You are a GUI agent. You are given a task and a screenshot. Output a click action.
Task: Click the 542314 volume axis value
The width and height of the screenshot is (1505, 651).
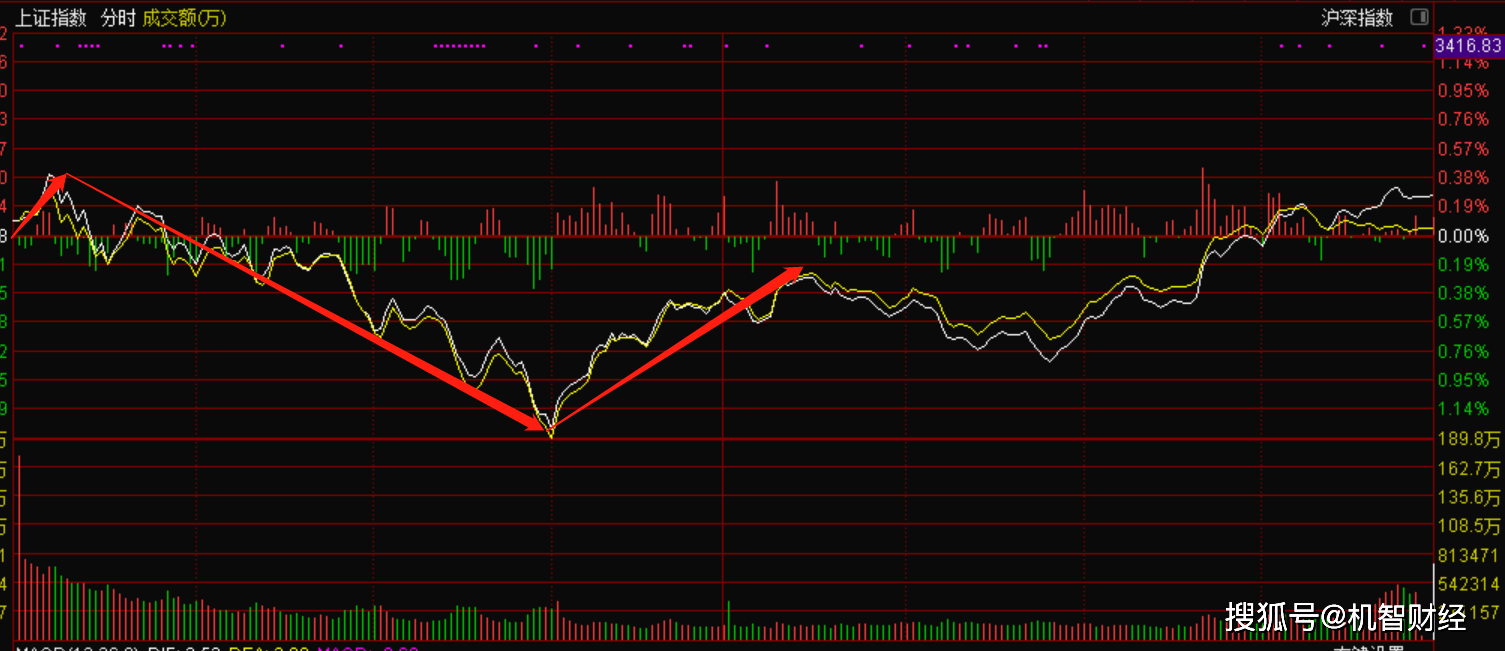[x=1469, y=584]
